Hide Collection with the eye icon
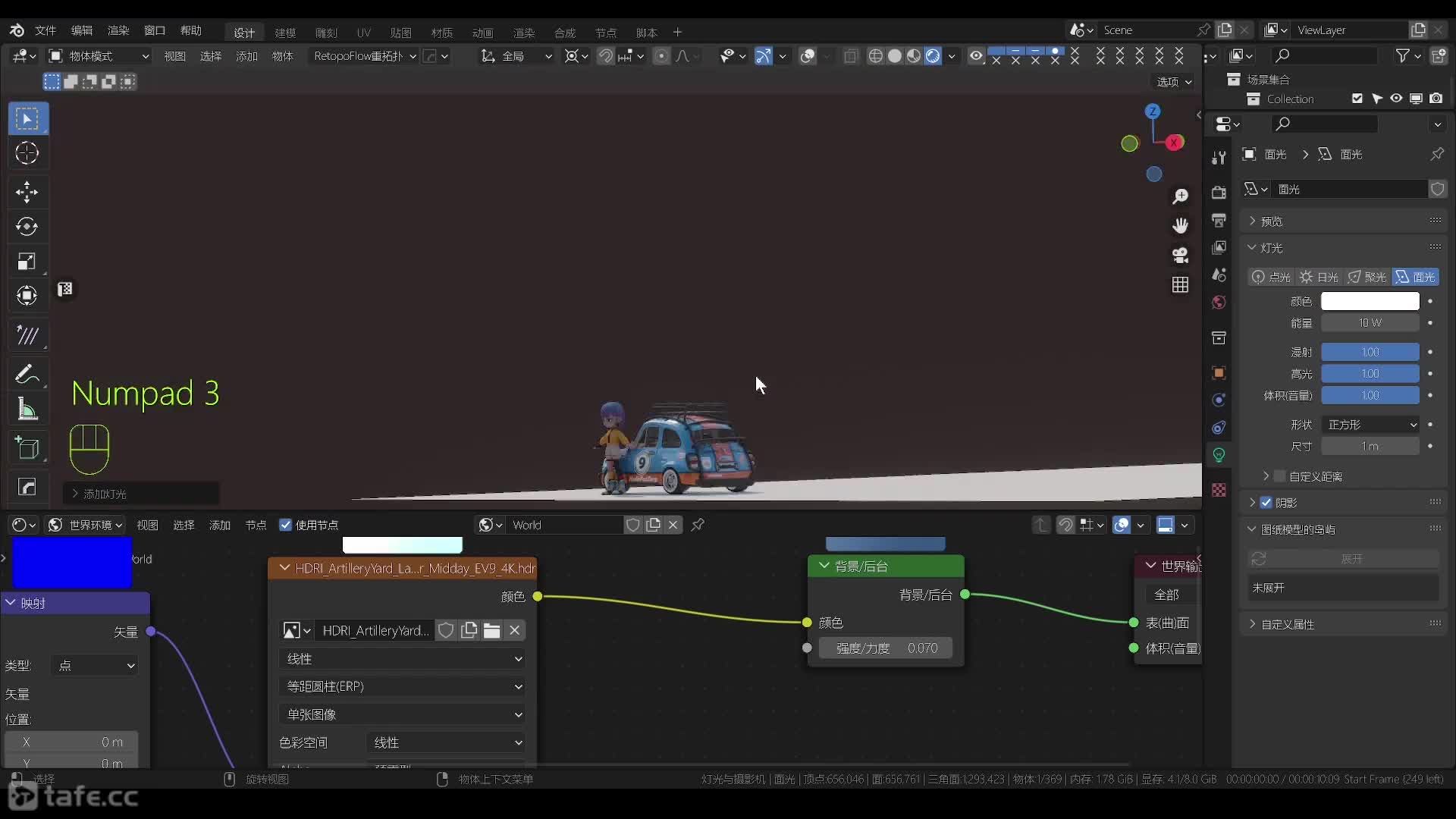 click(x=1396, y=99)
